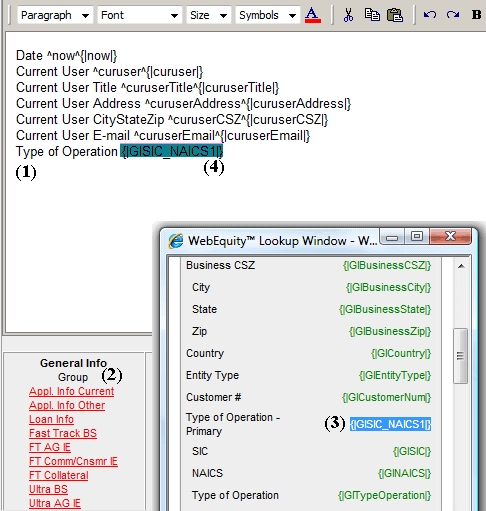The width and height of the screenshot is (486, 511).
Task: Select the {|GITypeOperation|} field code
Action: [x=384, y=495]
